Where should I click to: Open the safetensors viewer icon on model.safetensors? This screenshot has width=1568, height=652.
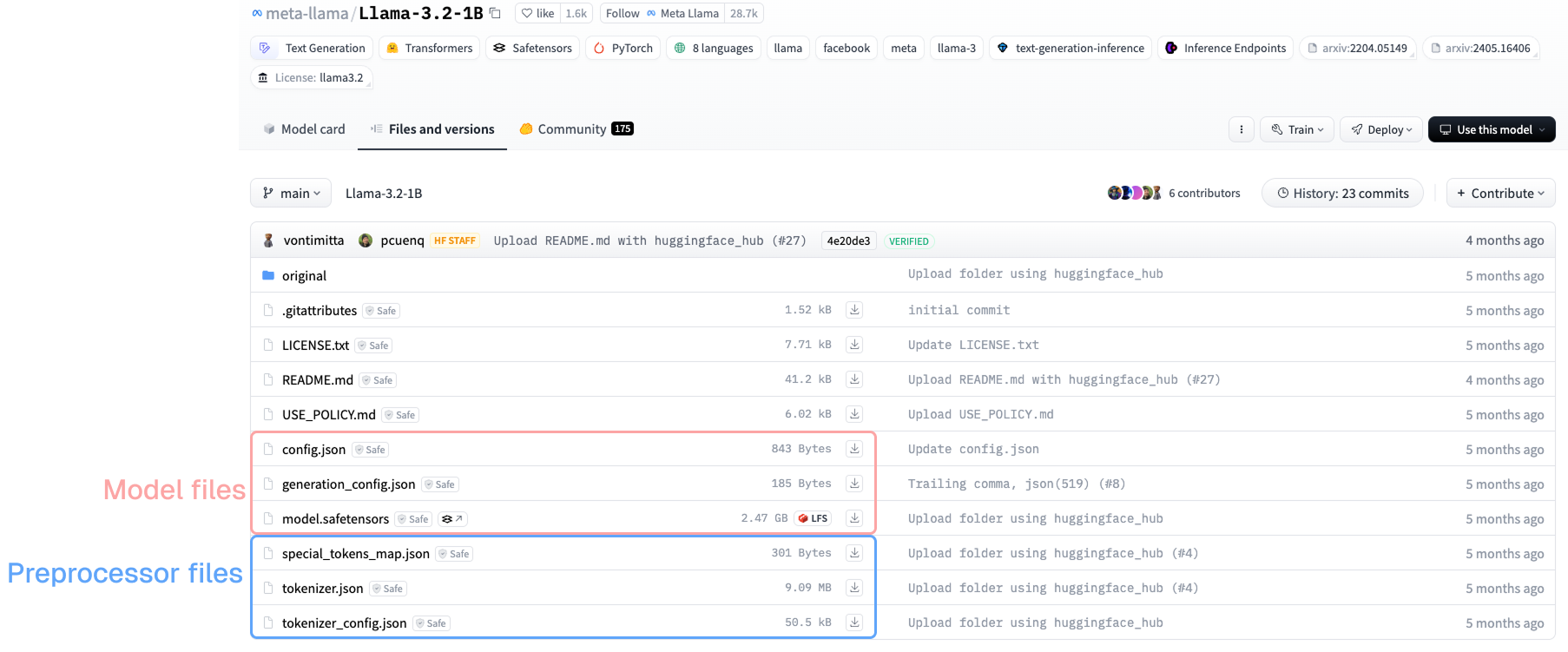[451, 519]
